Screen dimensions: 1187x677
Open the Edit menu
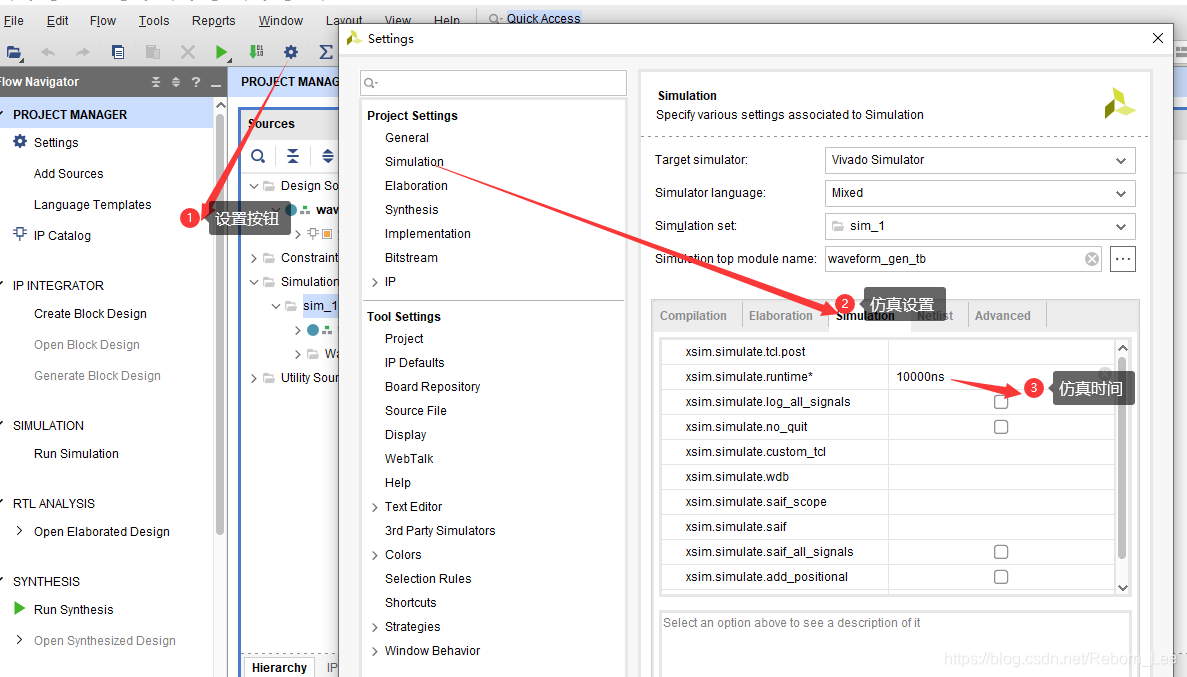(58, 20)
